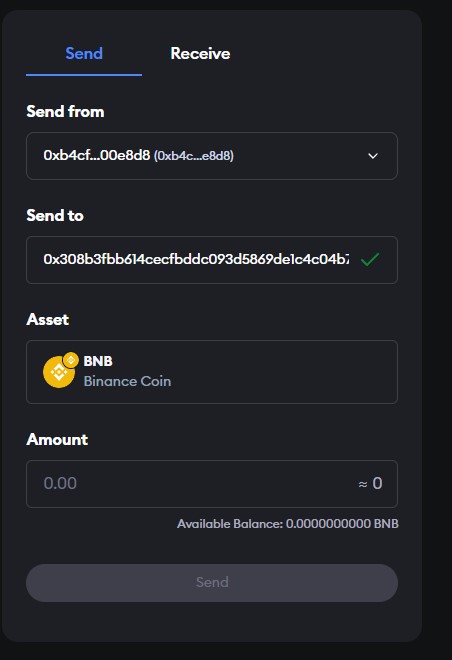This screenshot has height=660, width=452.
Task: Select the Send tab
Action: tap(84, 53)
